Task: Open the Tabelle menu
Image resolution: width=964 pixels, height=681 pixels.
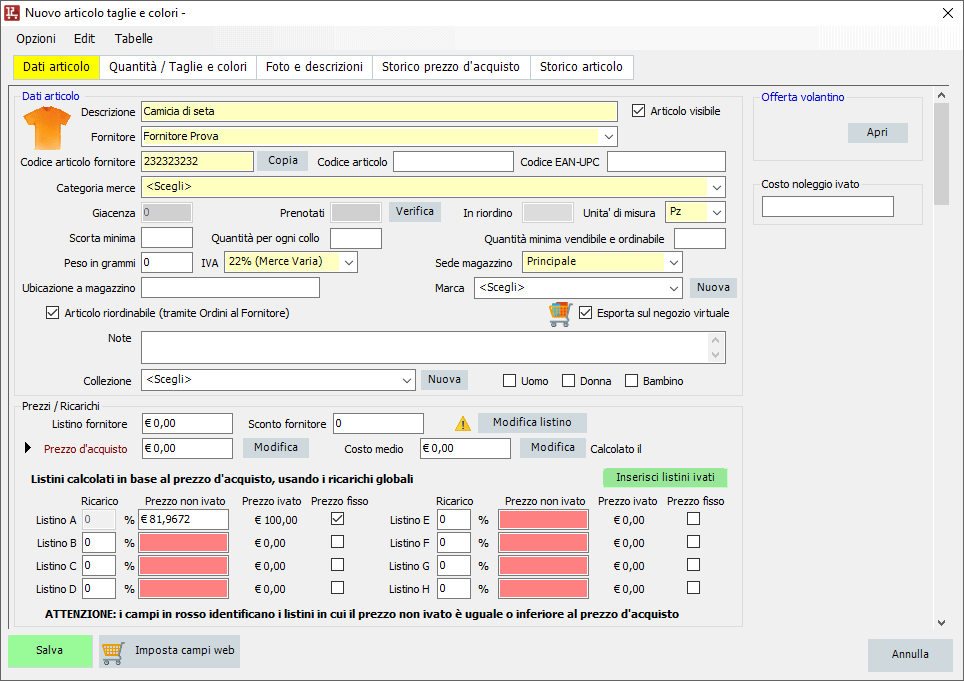Action: tap(134, 39)
